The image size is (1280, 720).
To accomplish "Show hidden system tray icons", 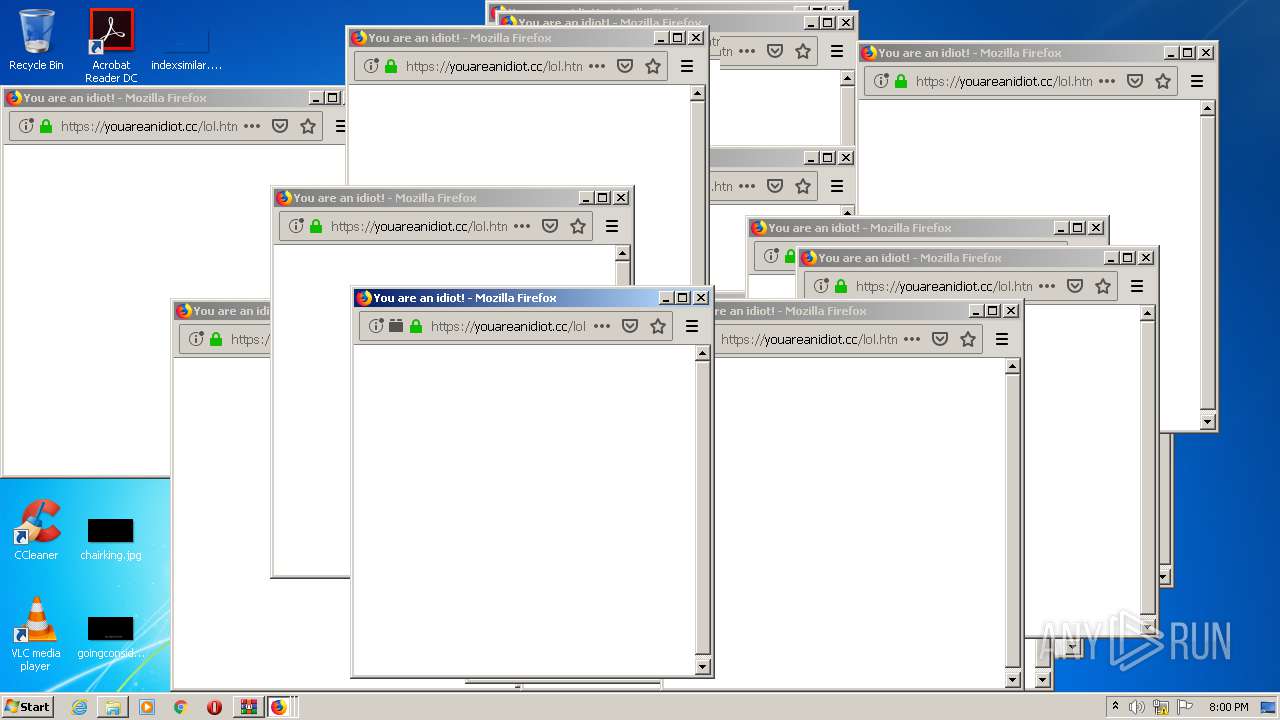I will coord(1115,707).
